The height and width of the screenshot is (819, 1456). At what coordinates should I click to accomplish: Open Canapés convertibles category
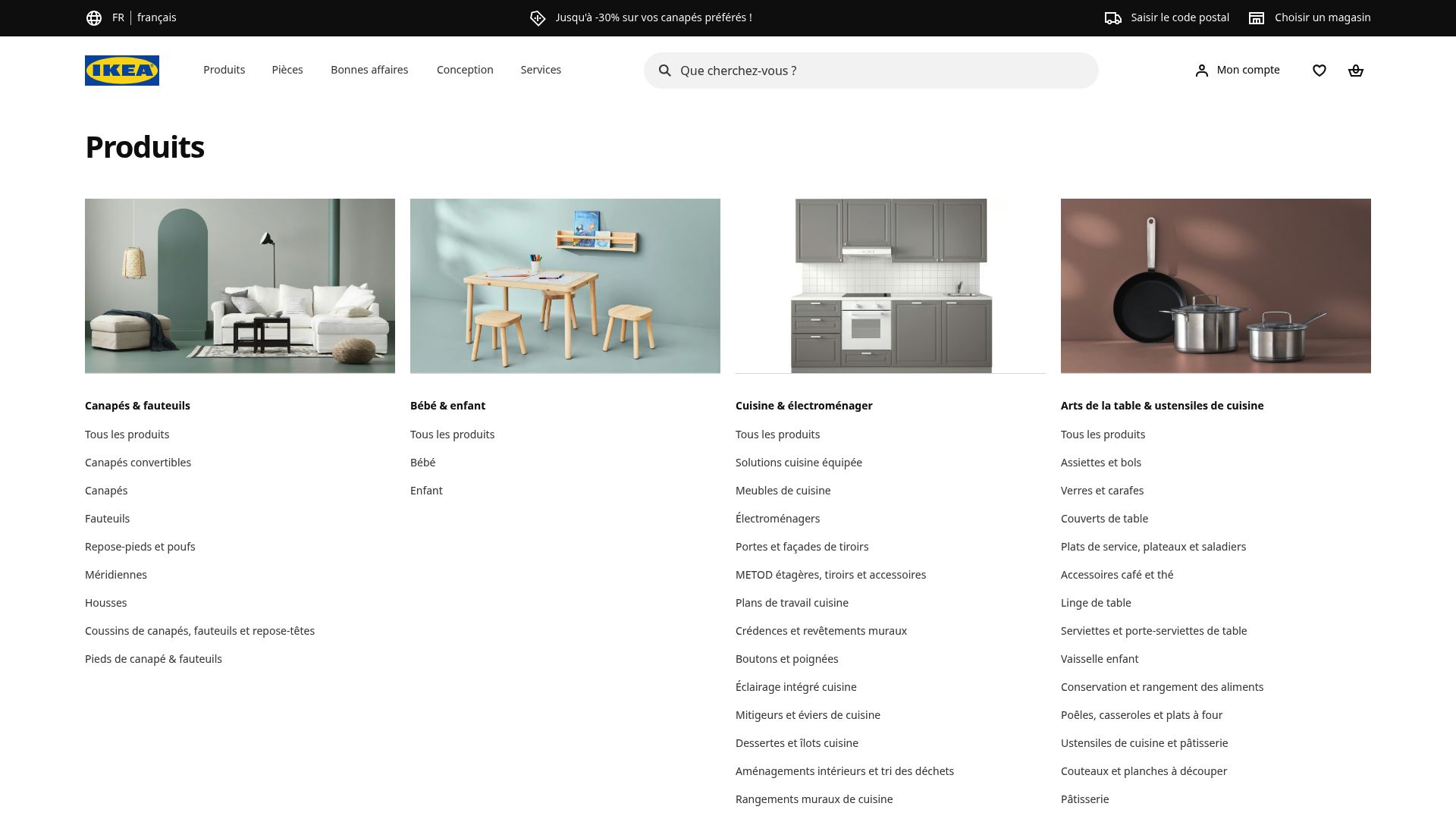137,462
